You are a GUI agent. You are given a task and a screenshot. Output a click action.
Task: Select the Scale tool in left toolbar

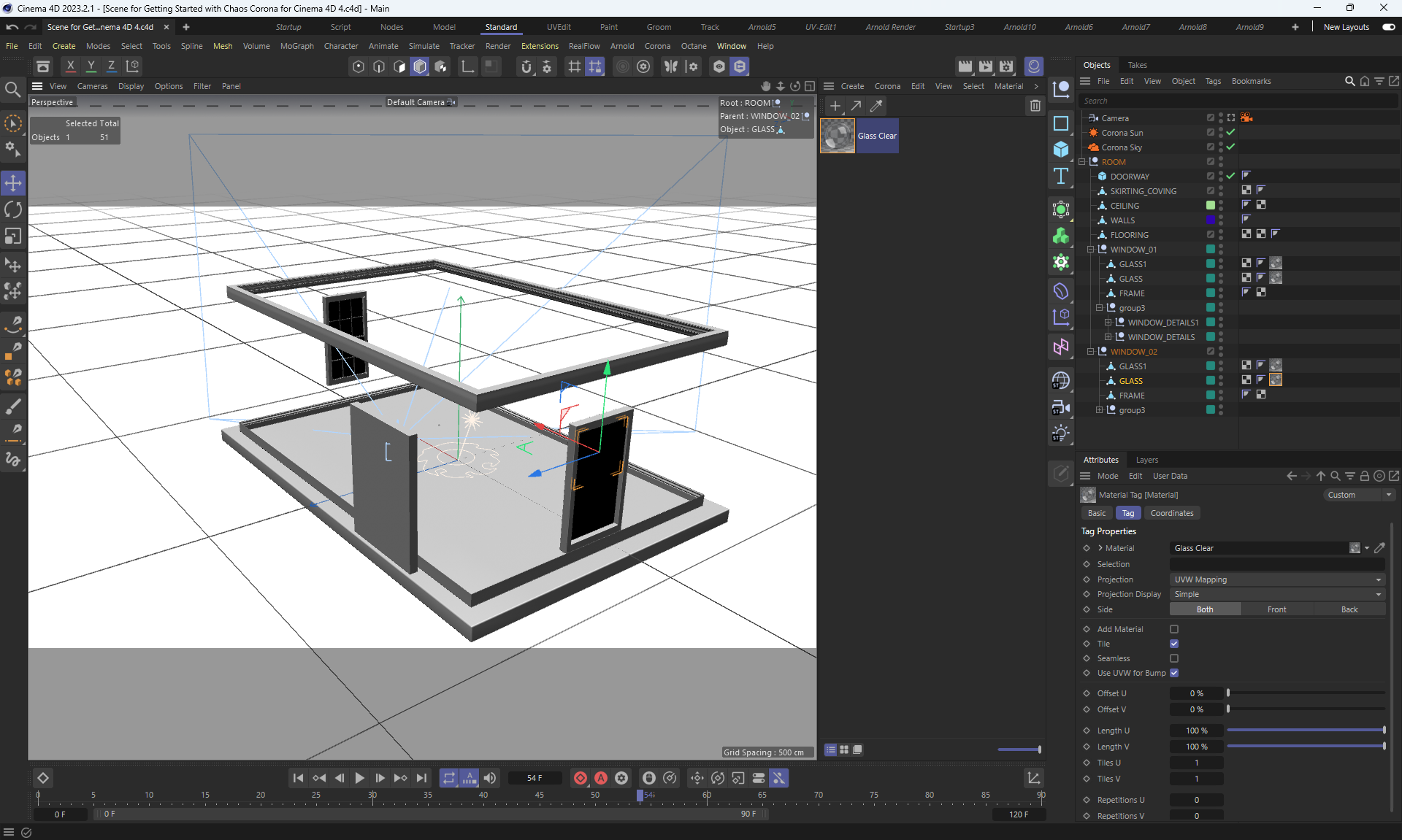point(13,236)
